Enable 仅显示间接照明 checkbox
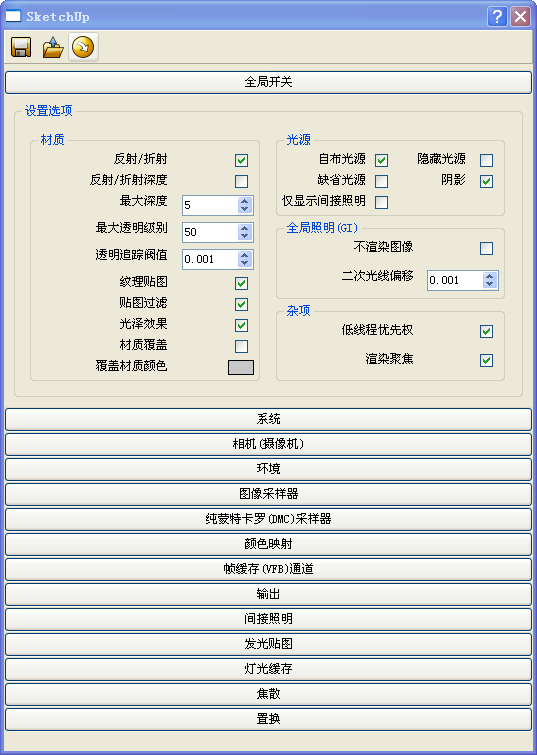Screen dimensions: 537x755 point(381,202)
